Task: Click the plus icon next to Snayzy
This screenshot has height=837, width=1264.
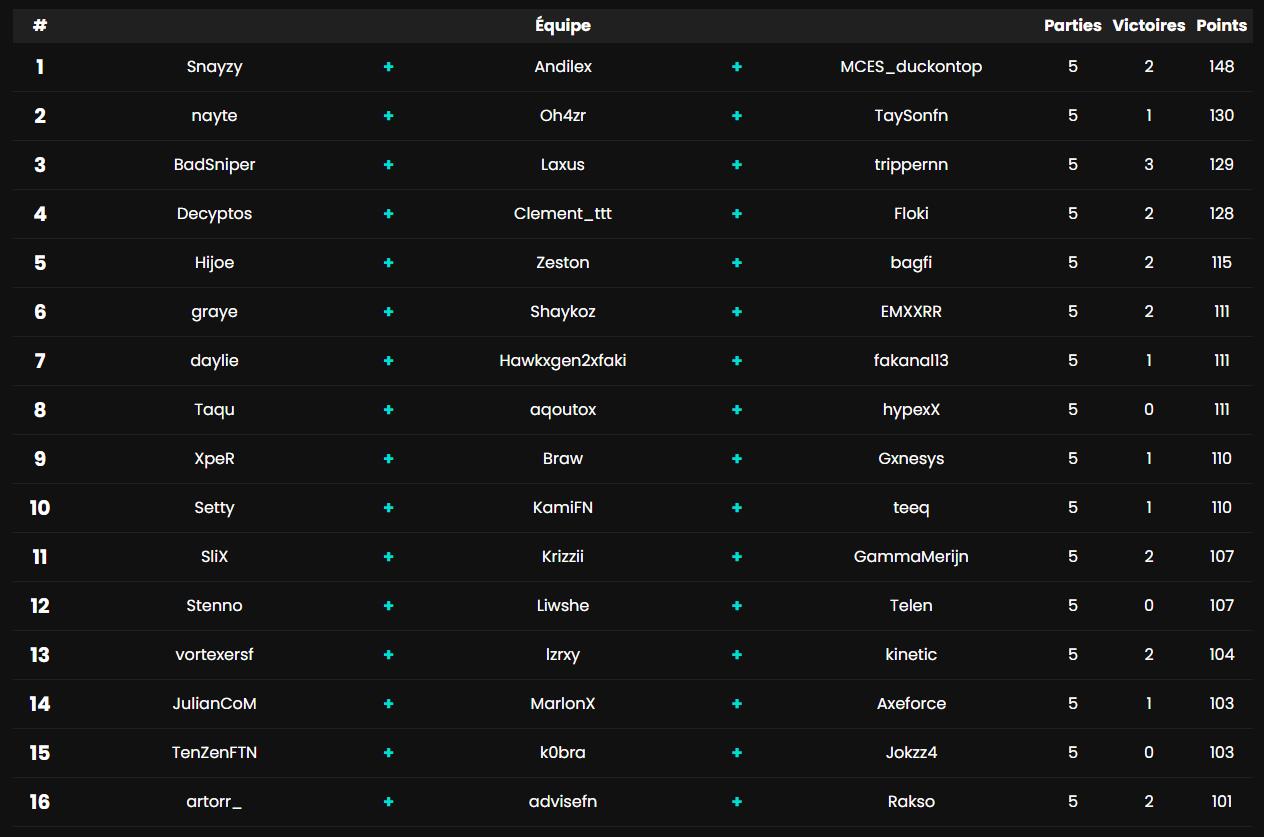Action: (x=388, y=66)
